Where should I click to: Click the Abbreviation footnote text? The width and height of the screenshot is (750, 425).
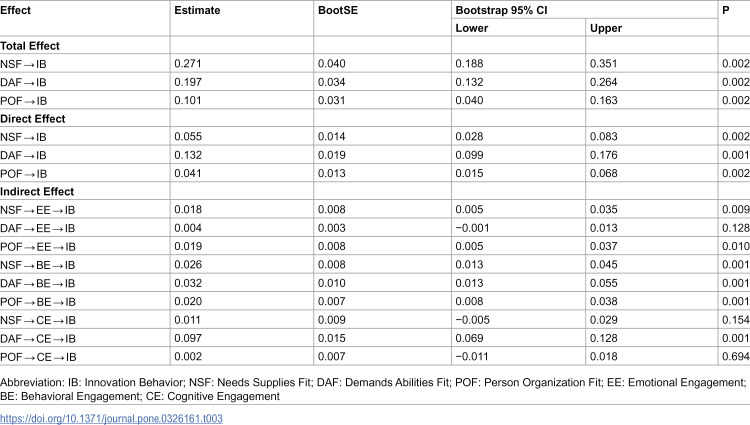click(x=373, y=389)
